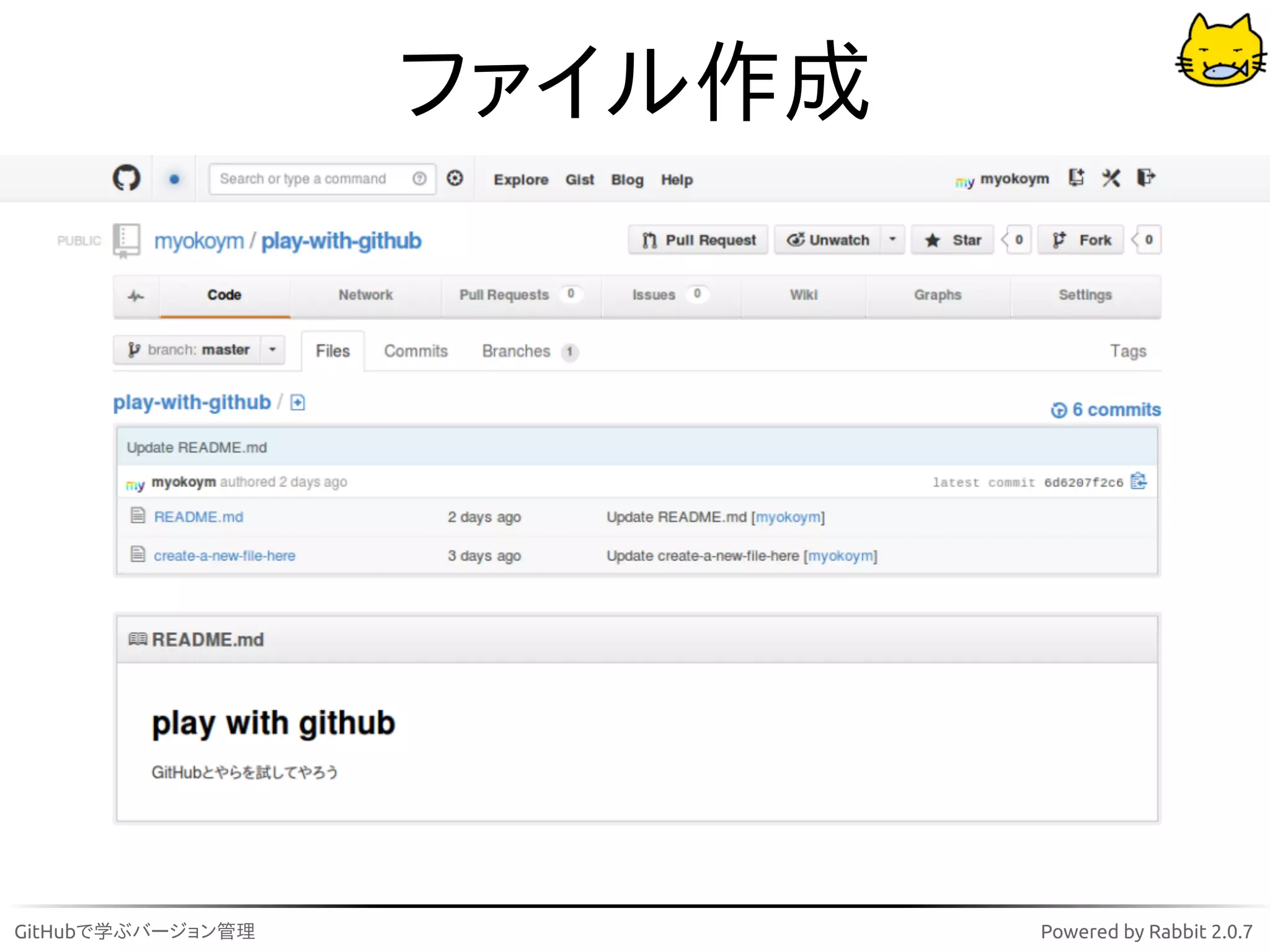Click play-with-github breadcrumb path

tap(192, 403)
